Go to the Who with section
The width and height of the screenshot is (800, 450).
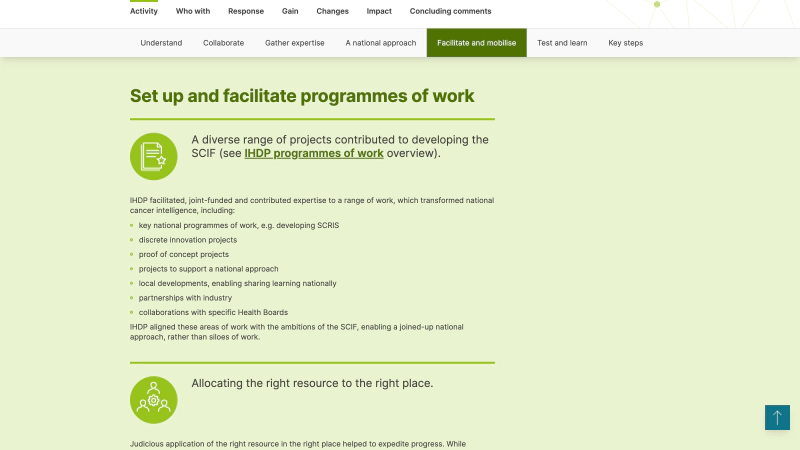(x=193, y=12)
